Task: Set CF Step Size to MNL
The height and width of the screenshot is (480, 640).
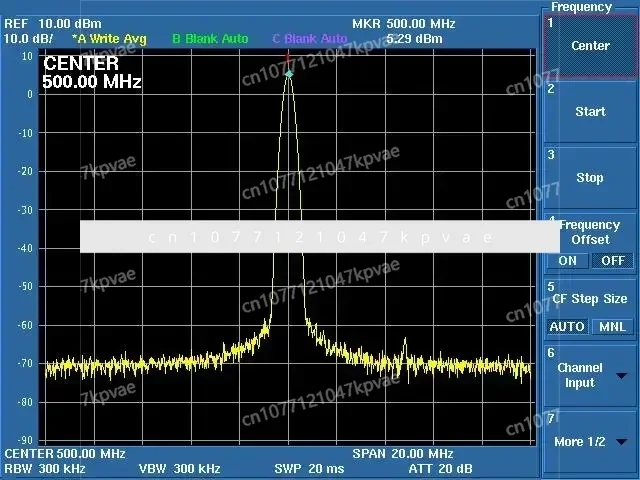Action: point(613,327)
